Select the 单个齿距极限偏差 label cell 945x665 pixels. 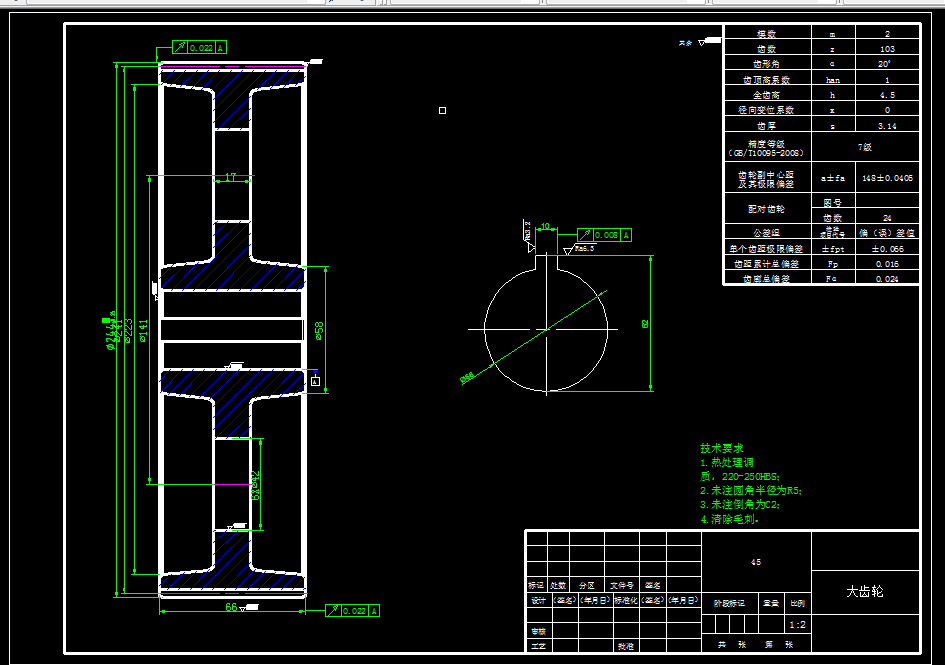pyautogui.click(x=767, y=248)
